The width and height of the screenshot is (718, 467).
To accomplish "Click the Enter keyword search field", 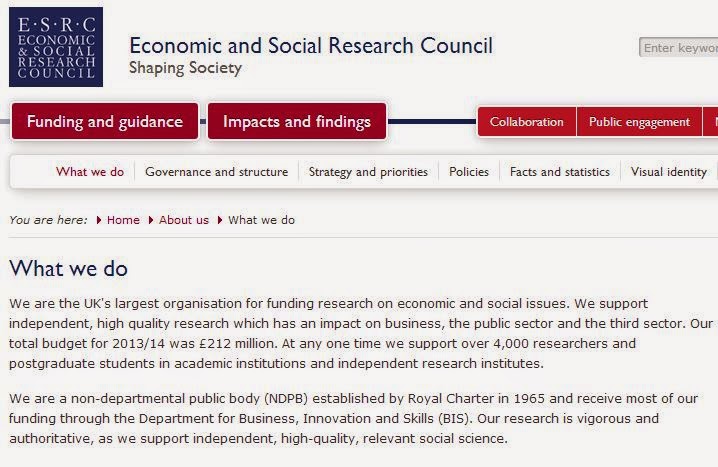I will pos(680,47).
